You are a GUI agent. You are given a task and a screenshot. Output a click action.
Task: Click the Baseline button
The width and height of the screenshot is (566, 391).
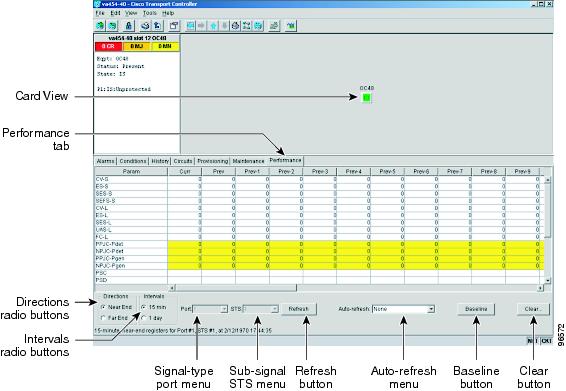click(x=476, y=309)
